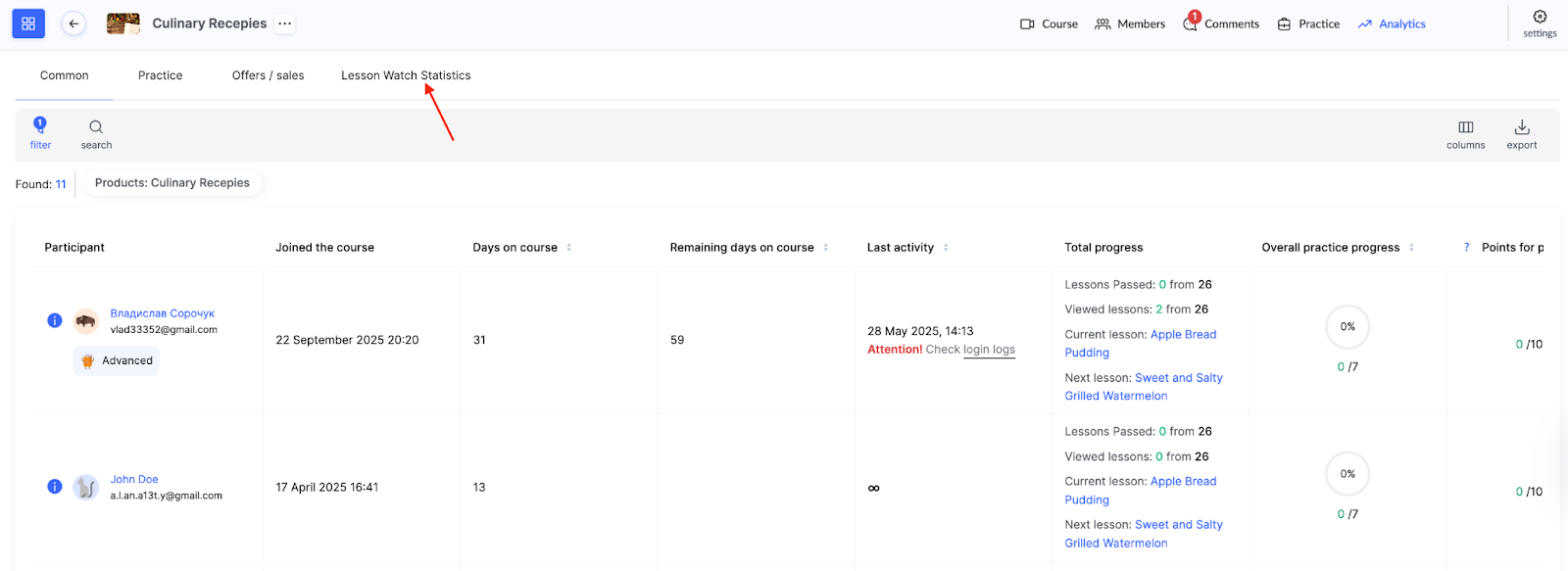The width and height of the screenshot is (1568, 571).
Task: Sort by Days on course column
Action: [568, 248]
